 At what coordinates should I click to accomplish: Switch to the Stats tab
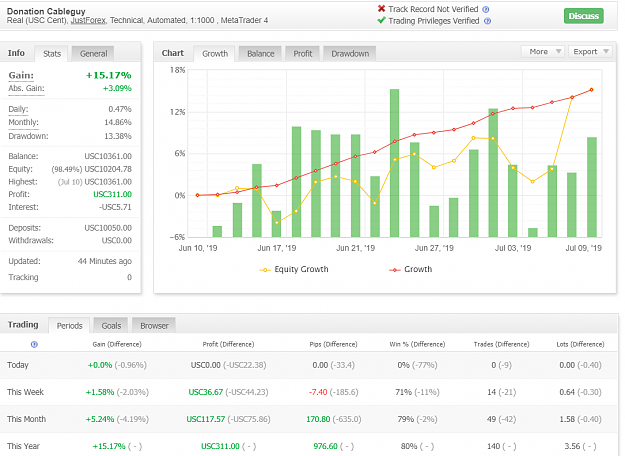[x=52, y=54]
